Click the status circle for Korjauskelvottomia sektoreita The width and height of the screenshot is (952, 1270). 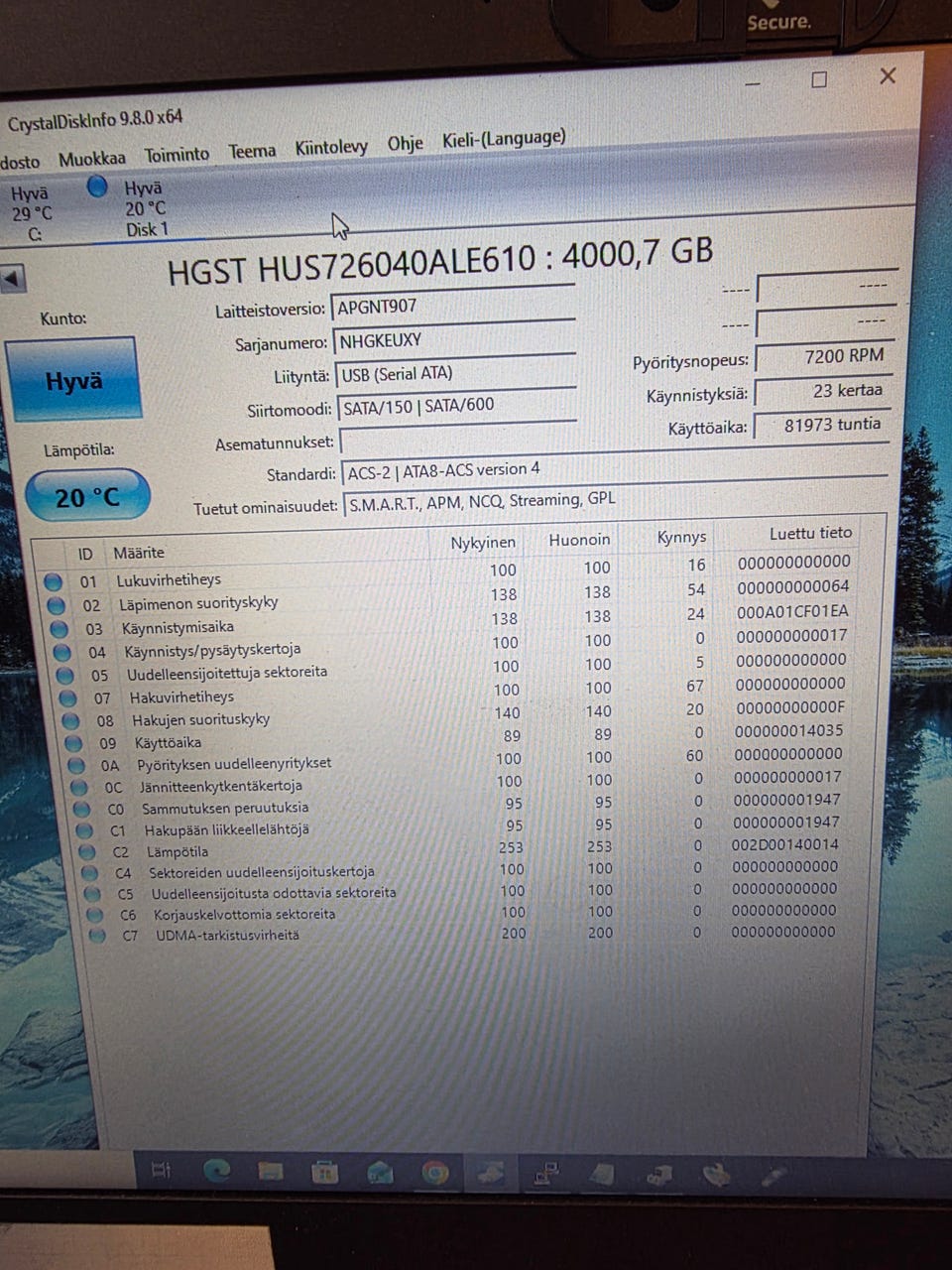click(x=94, y=915)
